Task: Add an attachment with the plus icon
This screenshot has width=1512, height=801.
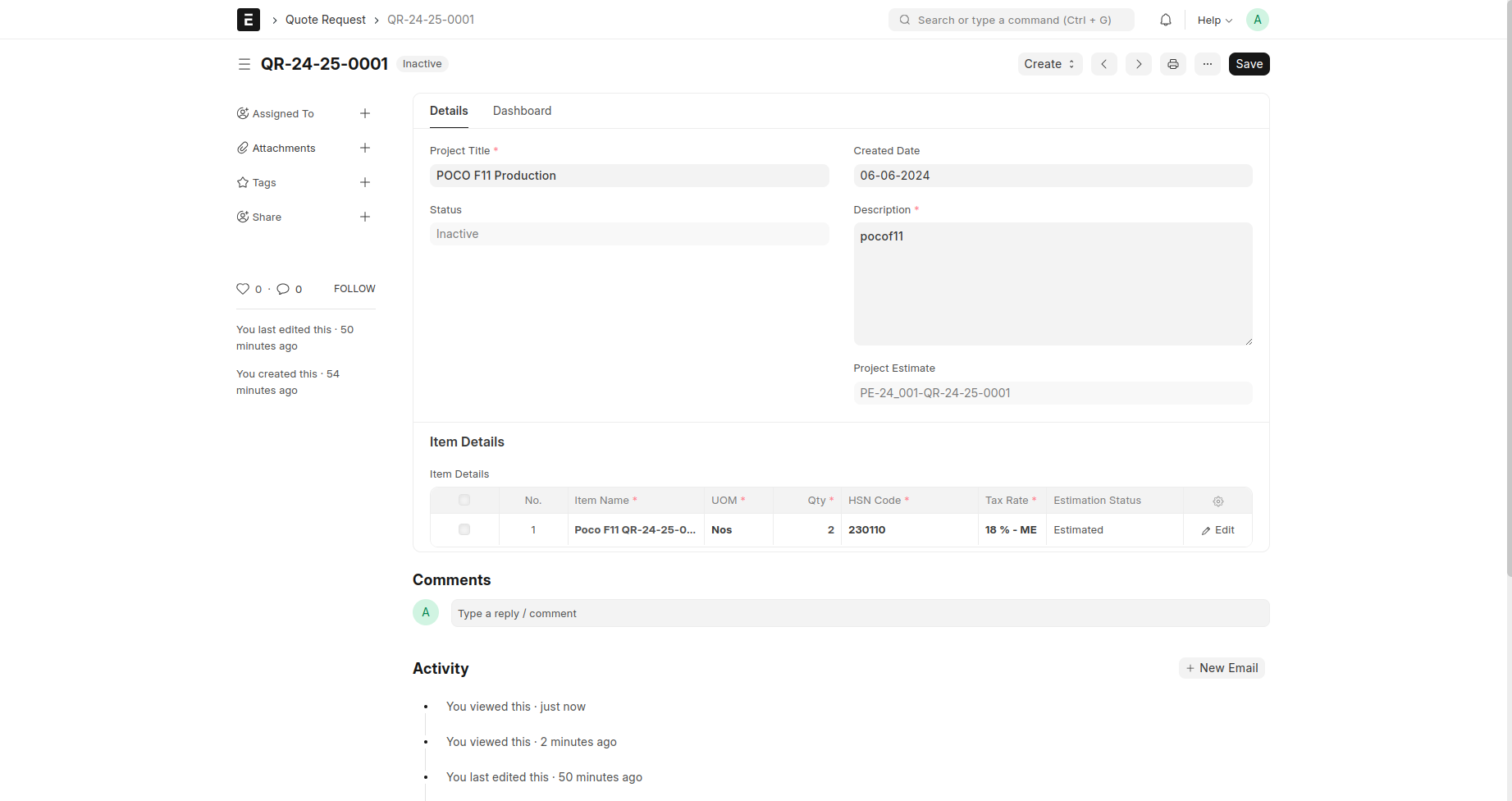Action: [x=365, y=148]
